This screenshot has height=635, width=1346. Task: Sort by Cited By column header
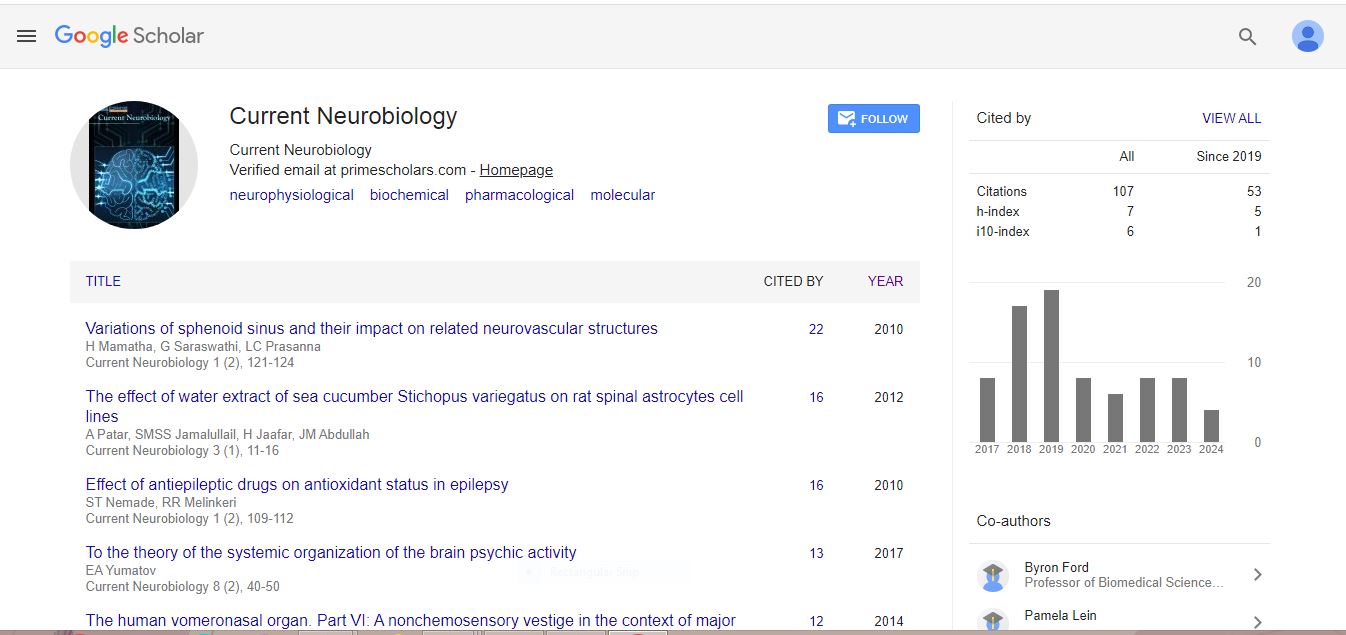click(793, 281)
